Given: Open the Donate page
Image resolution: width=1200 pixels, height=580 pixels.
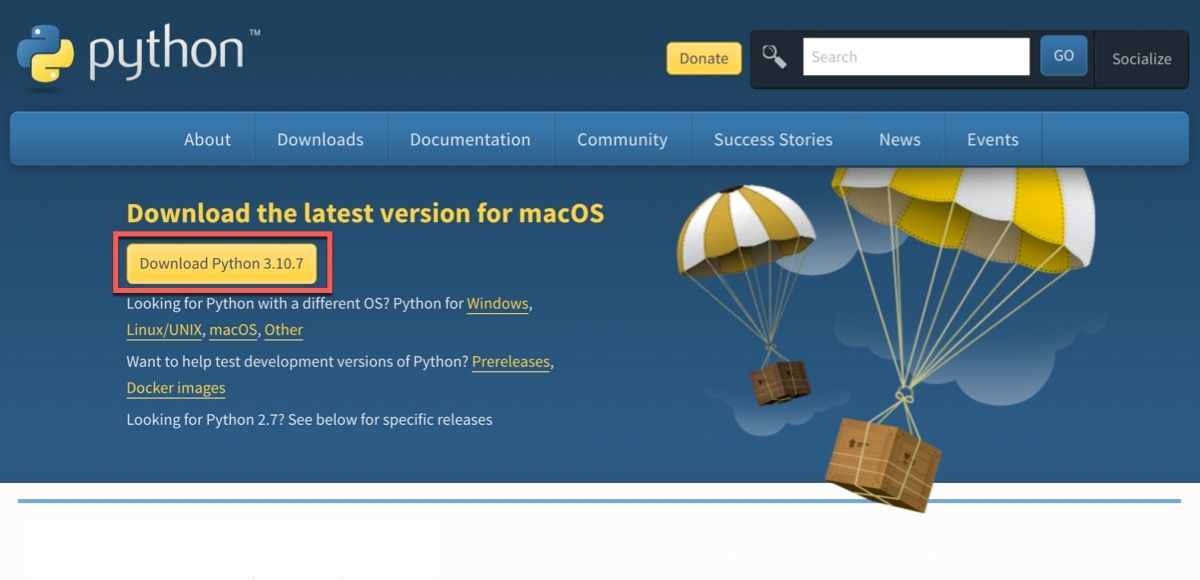Looking at the screenshot, I should pos(703,58).
